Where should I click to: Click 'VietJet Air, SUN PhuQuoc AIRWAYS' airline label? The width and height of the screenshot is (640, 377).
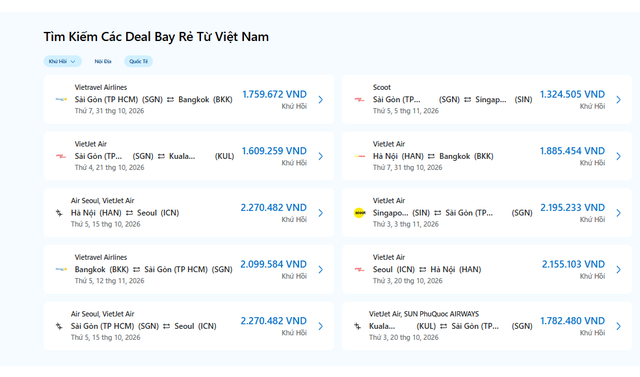(424, 314)
